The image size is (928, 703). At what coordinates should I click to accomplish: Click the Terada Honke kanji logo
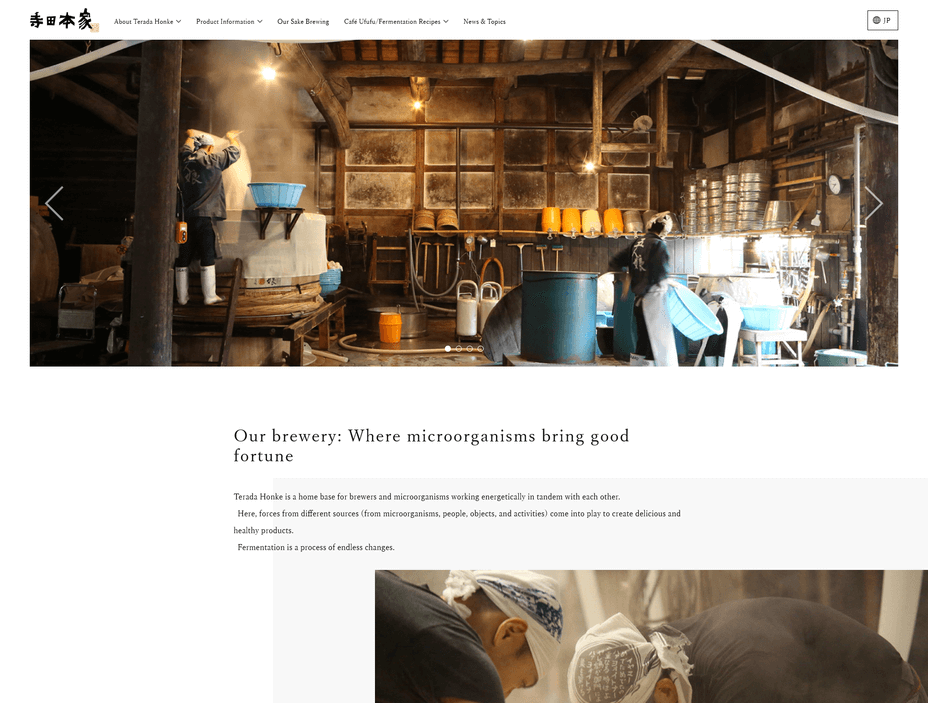click(64, 20)
